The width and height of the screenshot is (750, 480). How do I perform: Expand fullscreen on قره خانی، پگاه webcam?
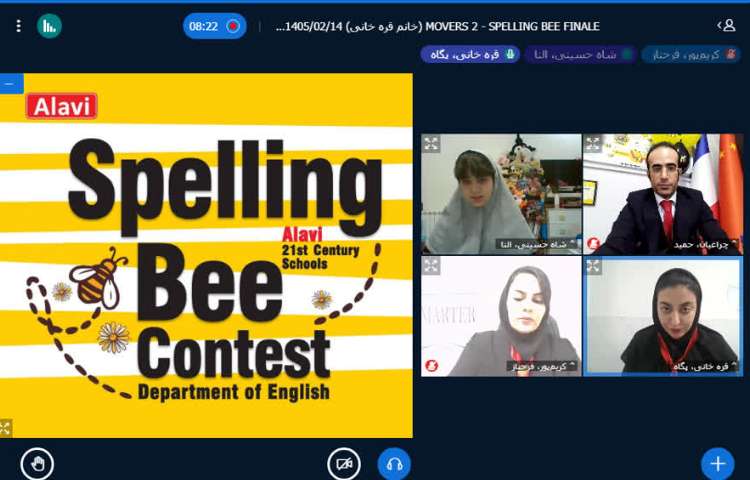pyautogui.click(x=593, y=265)
